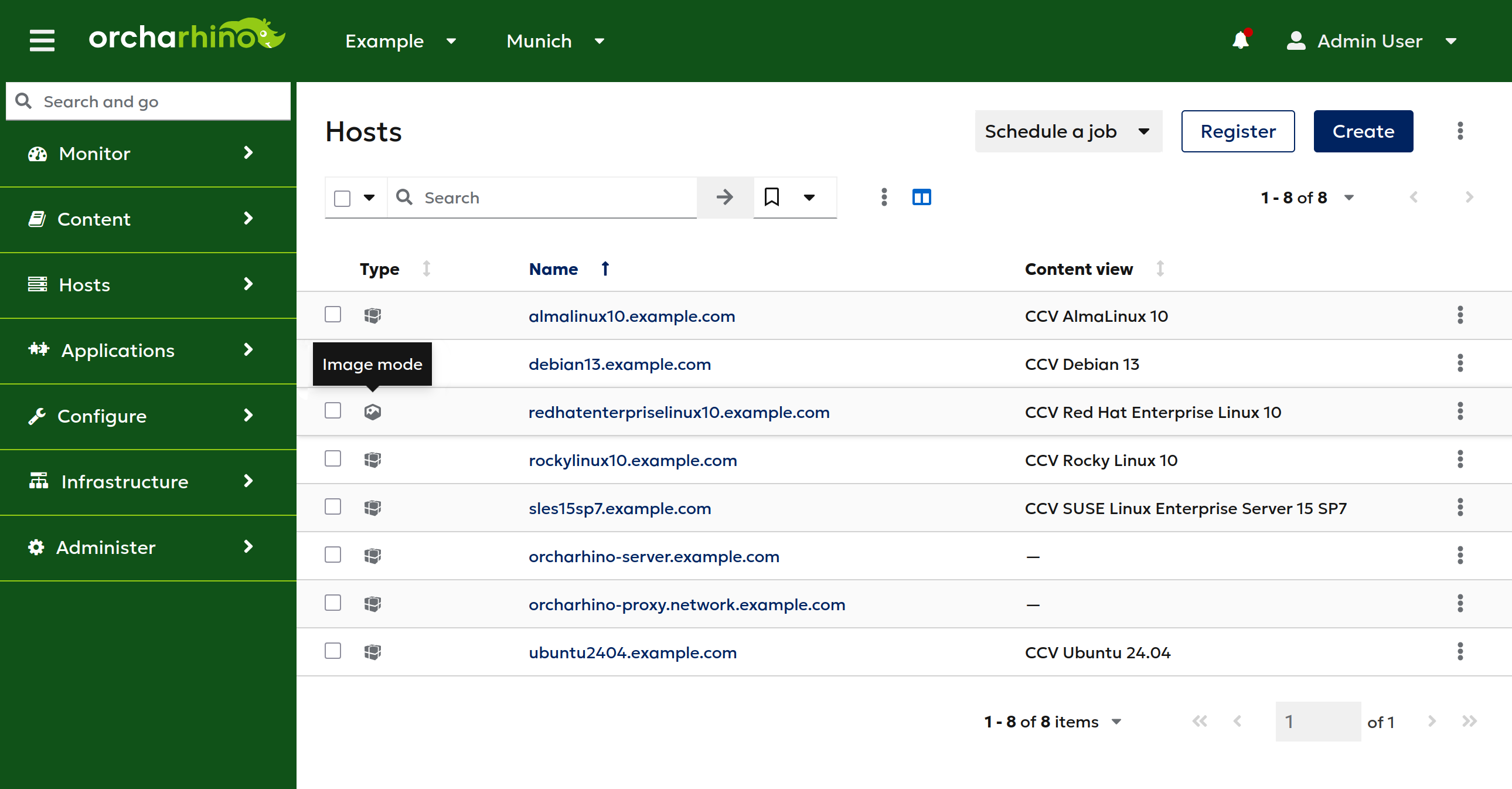Check the ubuntu2404.example.com row checkbox

click(x=333, y=651)
